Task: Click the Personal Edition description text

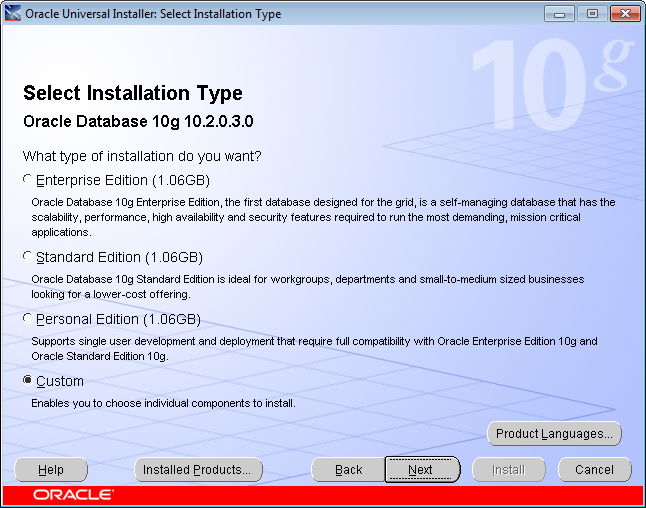Action: coord(314,349)
